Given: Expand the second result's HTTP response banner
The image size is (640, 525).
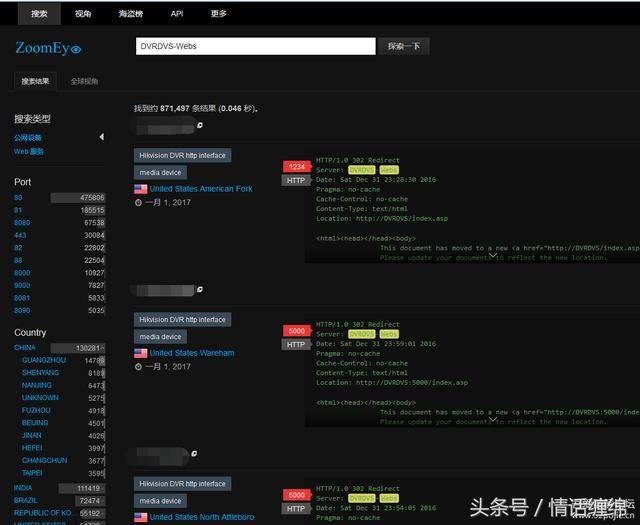Looking at the screenshot, I should 493,419.
